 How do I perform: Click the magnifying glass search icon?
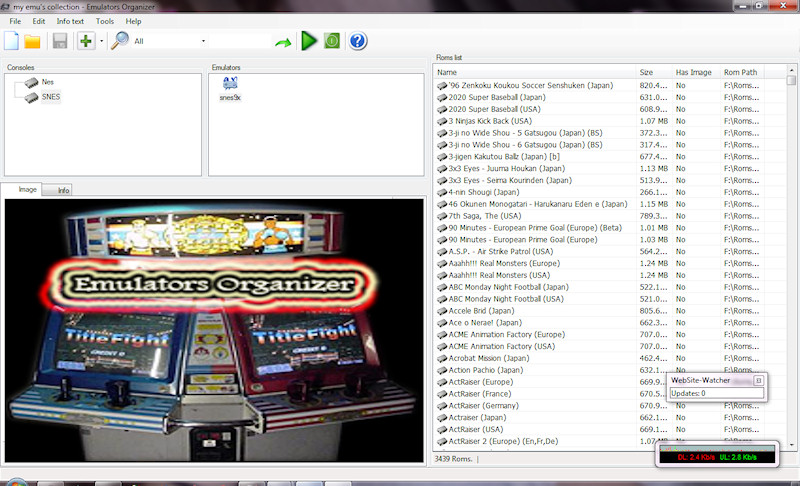point(120,41)
